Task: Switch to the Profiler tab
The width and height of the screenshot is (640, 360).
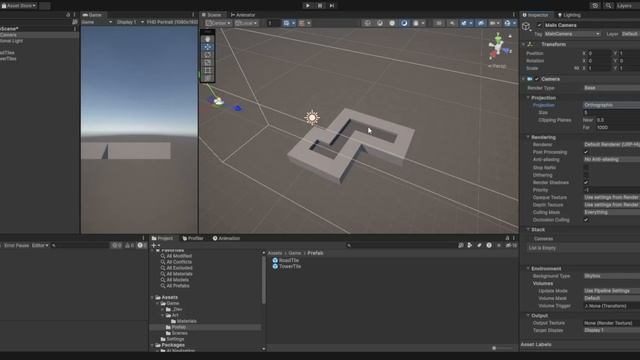Action: click(x=193, y=238)
